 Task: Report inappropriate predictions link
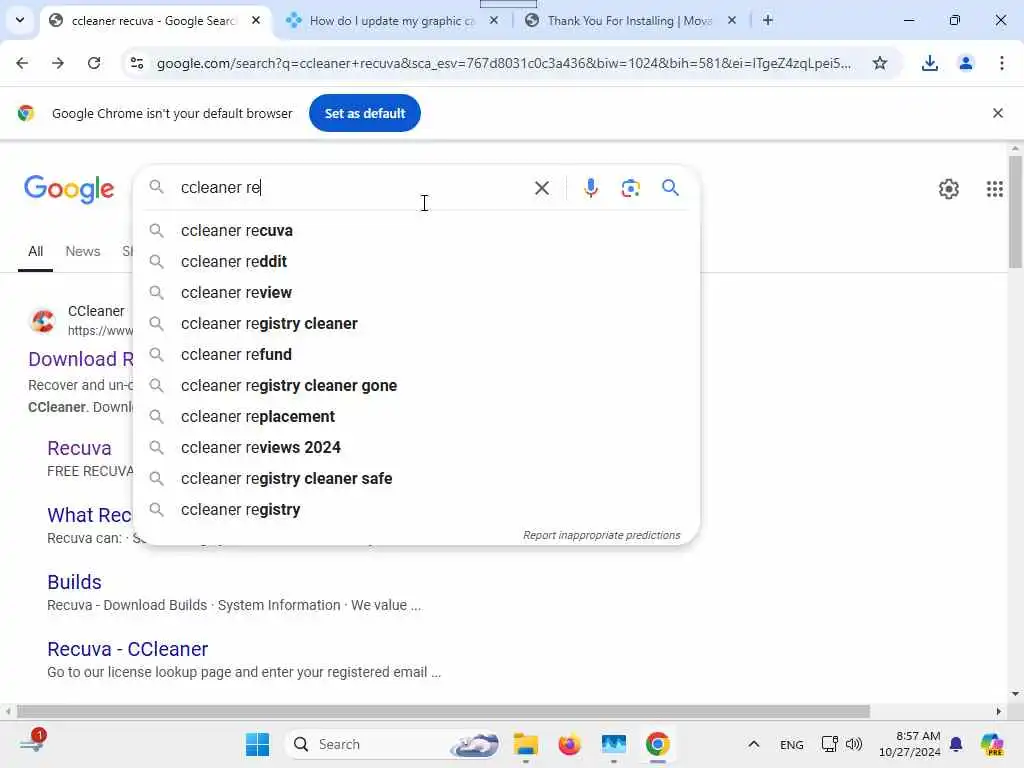click(x=601, y=535)
